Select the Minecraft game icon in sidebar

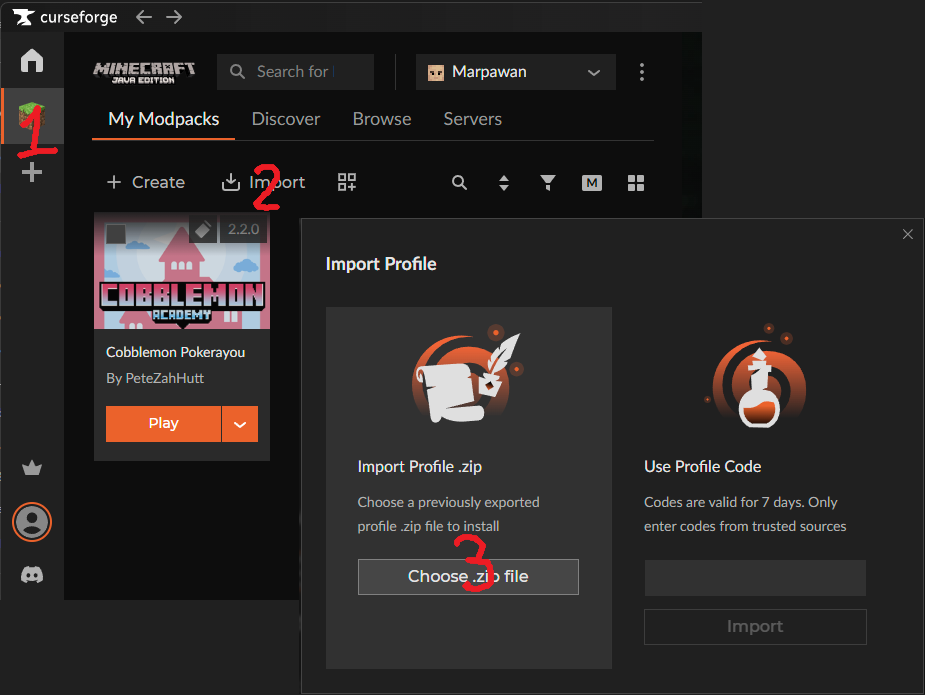31,115
